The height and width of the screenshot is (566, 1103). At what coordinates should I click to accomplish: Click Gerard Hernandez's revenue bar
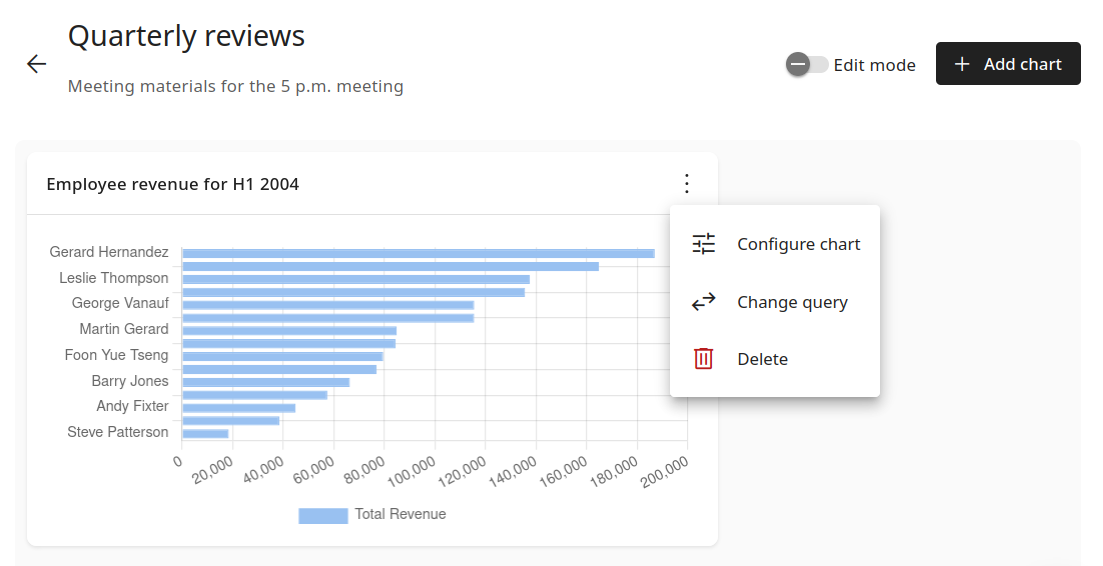[418, 253]
